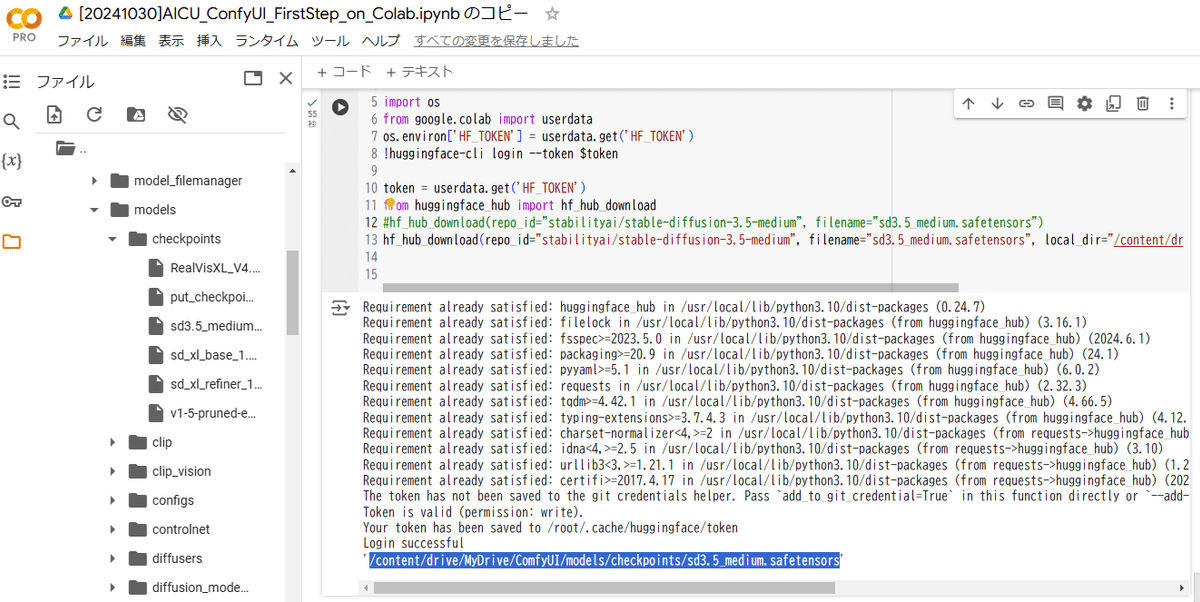Click the lightbulb hint on line 11

point(389,204)
